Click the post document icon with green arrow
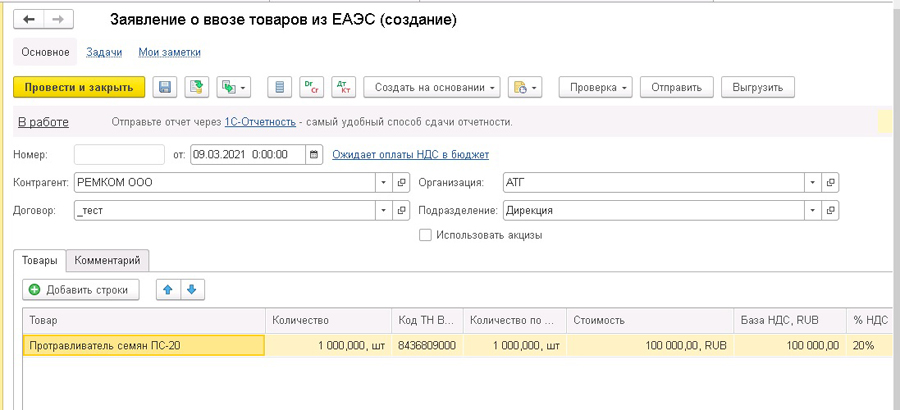The width and height of the screenshot is (900, 410). 197,87
